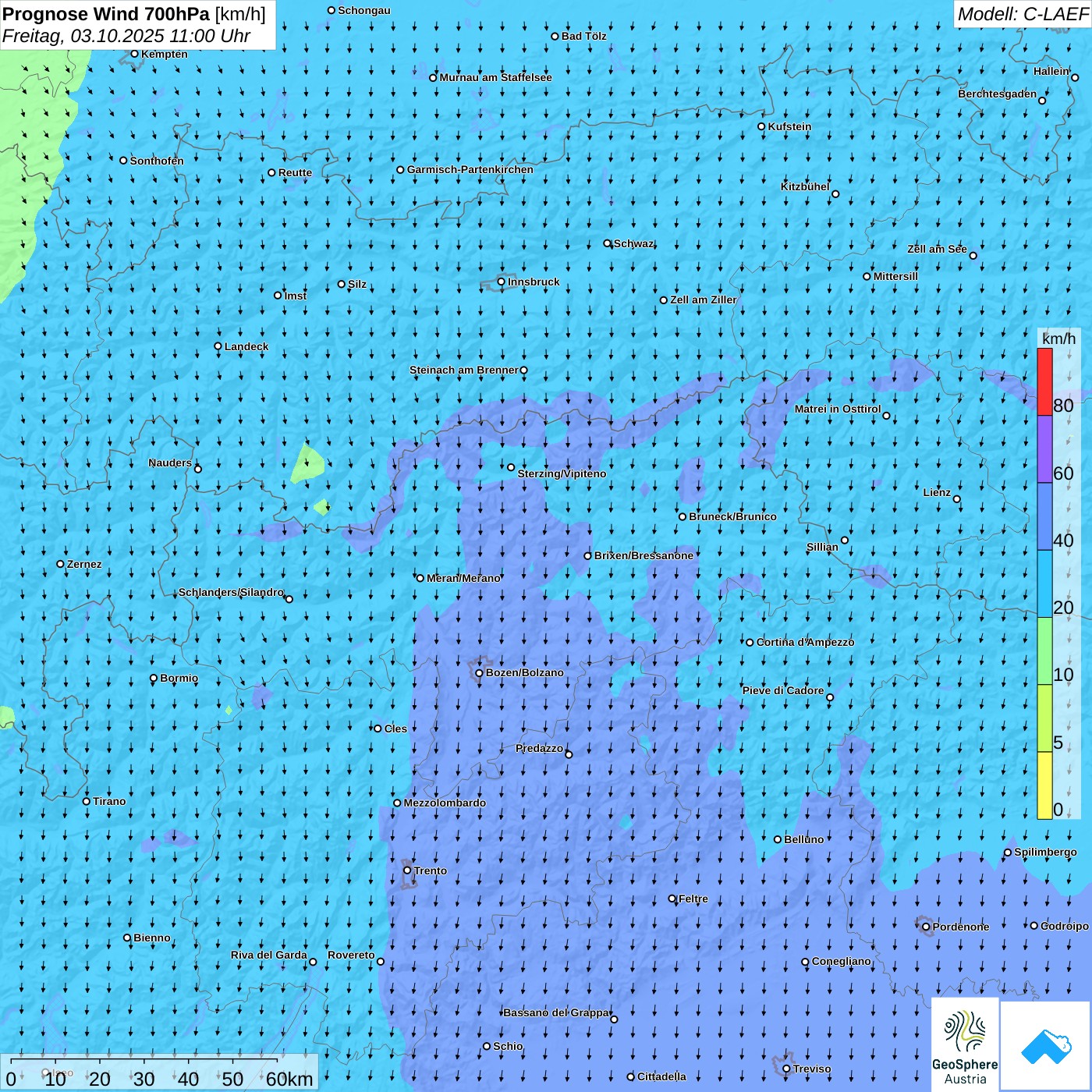Select the Bormio city label
The width and height of the screenshot is (1092, 1092).
(179, 678)
